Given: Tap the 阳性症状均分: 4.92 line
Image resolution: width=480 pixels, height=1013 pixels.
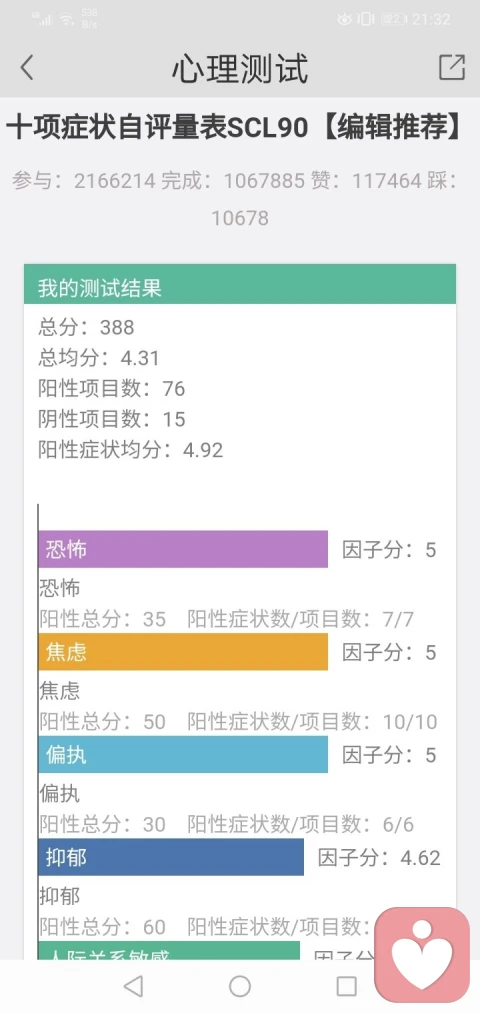Looking at the screenshot, I should coord(130,450).
